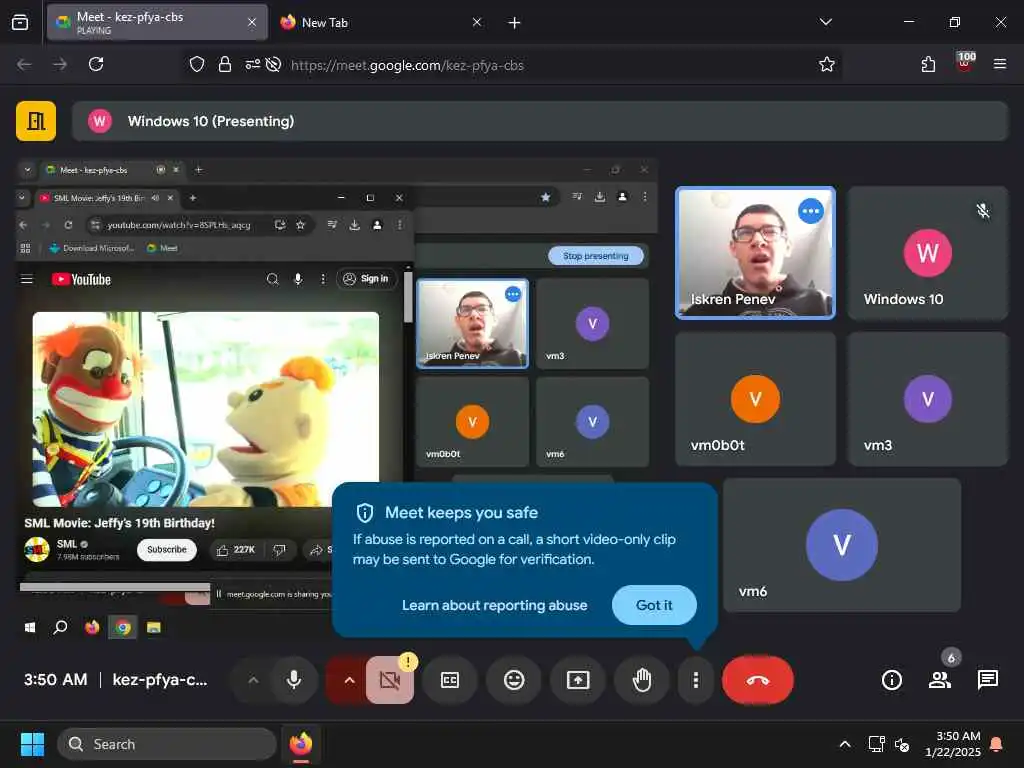Expand audio settings chevron beside microphone
The width and height of the screenshot is (1024, 768).
[253, 680]
